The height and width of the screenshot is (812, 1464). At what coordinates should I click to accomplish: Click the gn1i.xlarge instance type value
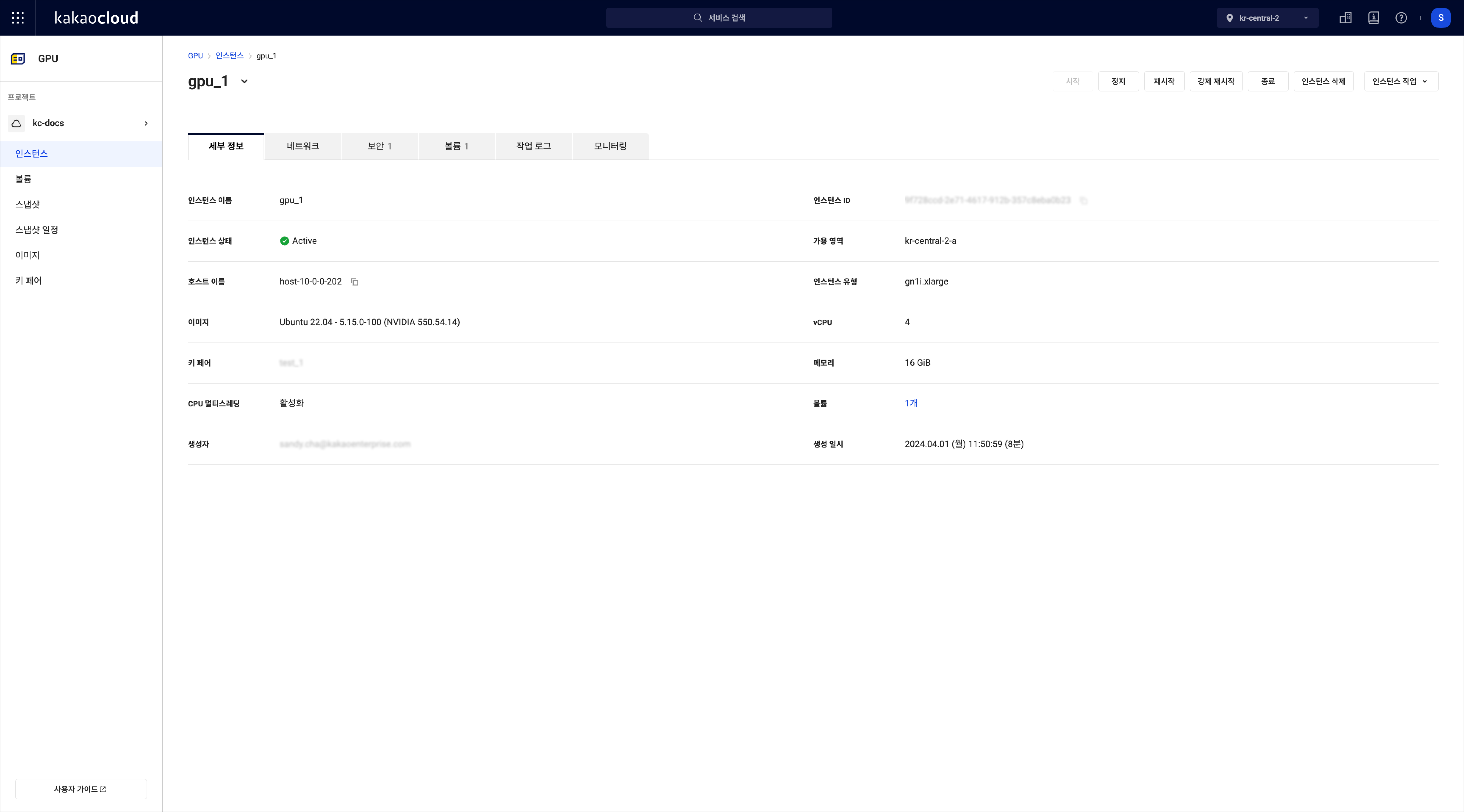click(926, 282)
